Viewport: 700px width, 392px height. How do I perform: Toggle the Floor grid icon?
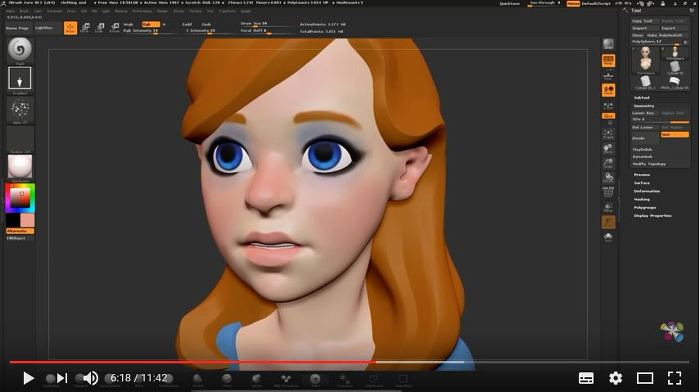click(608, 76)
